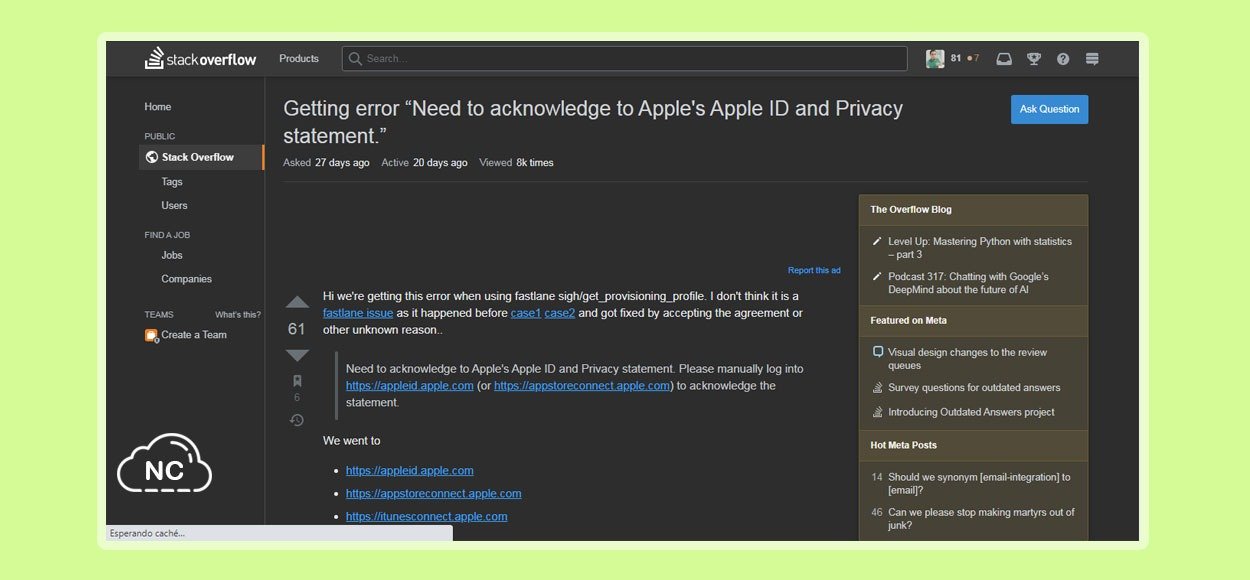Viewport: 1250px width, 580px height.
Task: Click Create a Team
Action: (194, 335)
